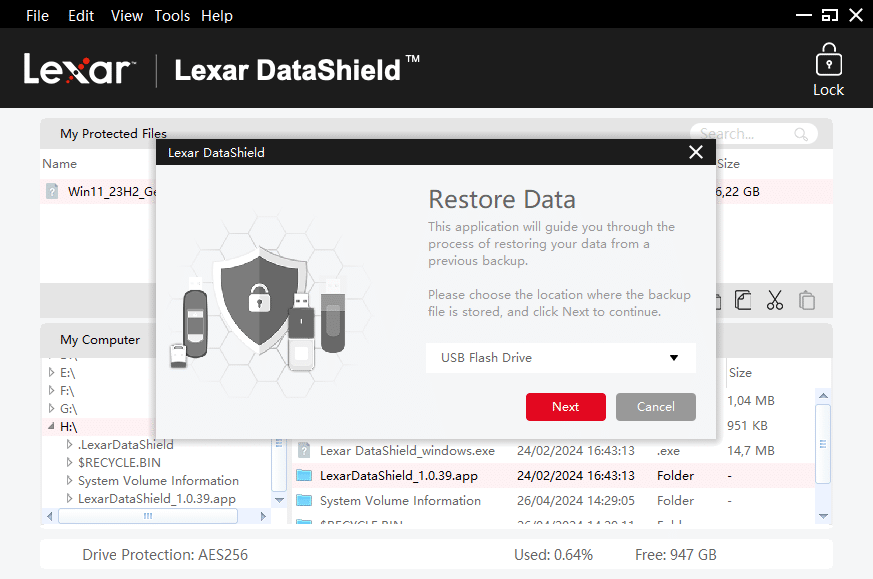Click the Lock padlock icon
Viewport: 873px width, 579px height.
click(x=828, y=61)
